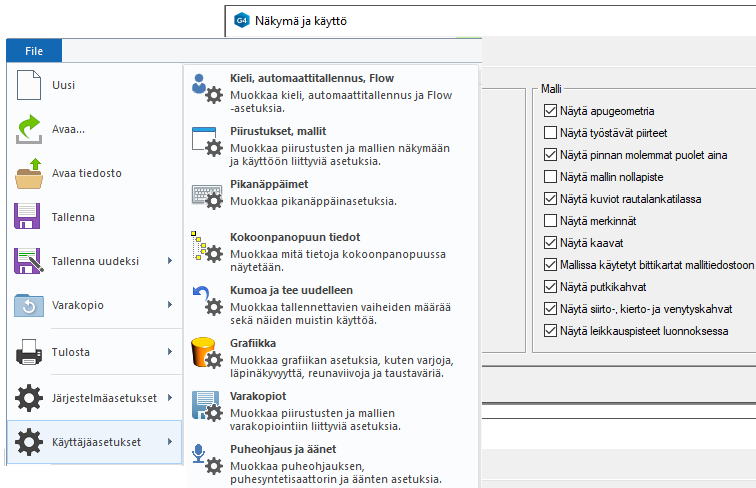The image size is (756, 488).
Task: Open Grafiikka settings via its icon
Action: pyautogui.click(x=205, y=352)
